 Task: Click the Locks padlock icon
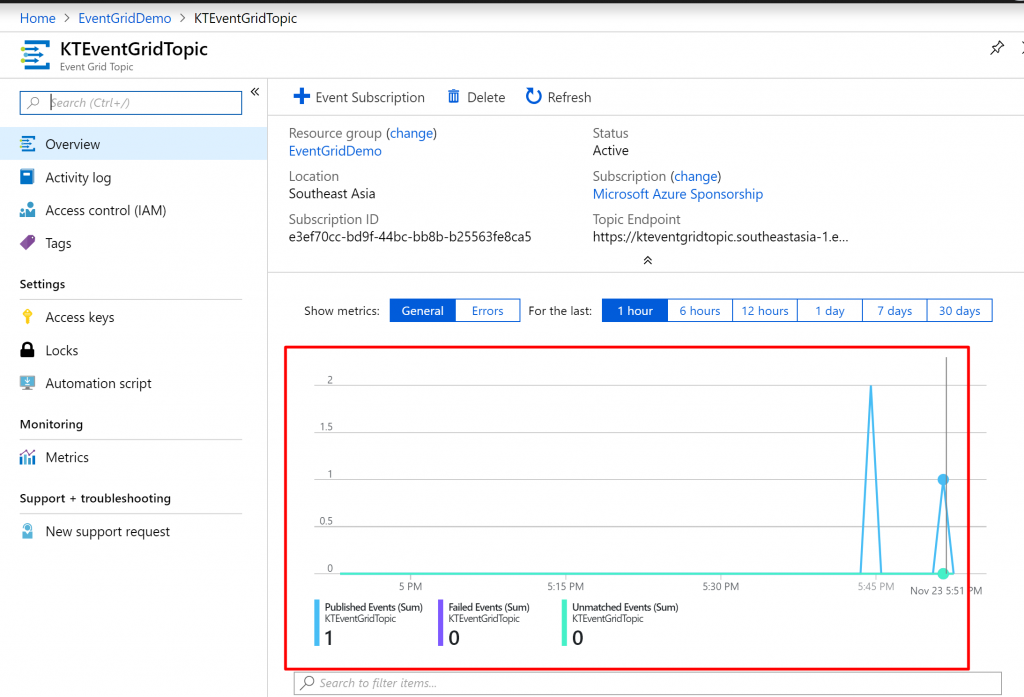[x=27, y=349]
